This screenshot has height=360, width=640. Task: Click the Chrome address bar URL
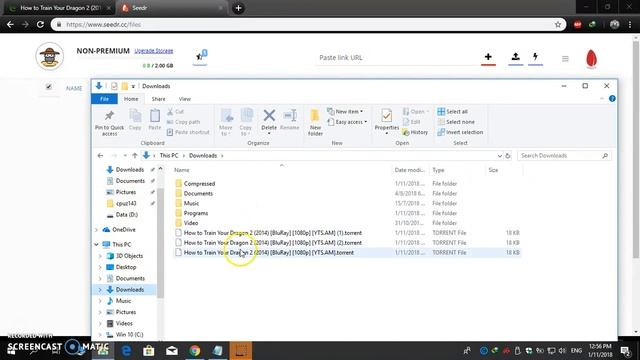(x=103, y=24)
